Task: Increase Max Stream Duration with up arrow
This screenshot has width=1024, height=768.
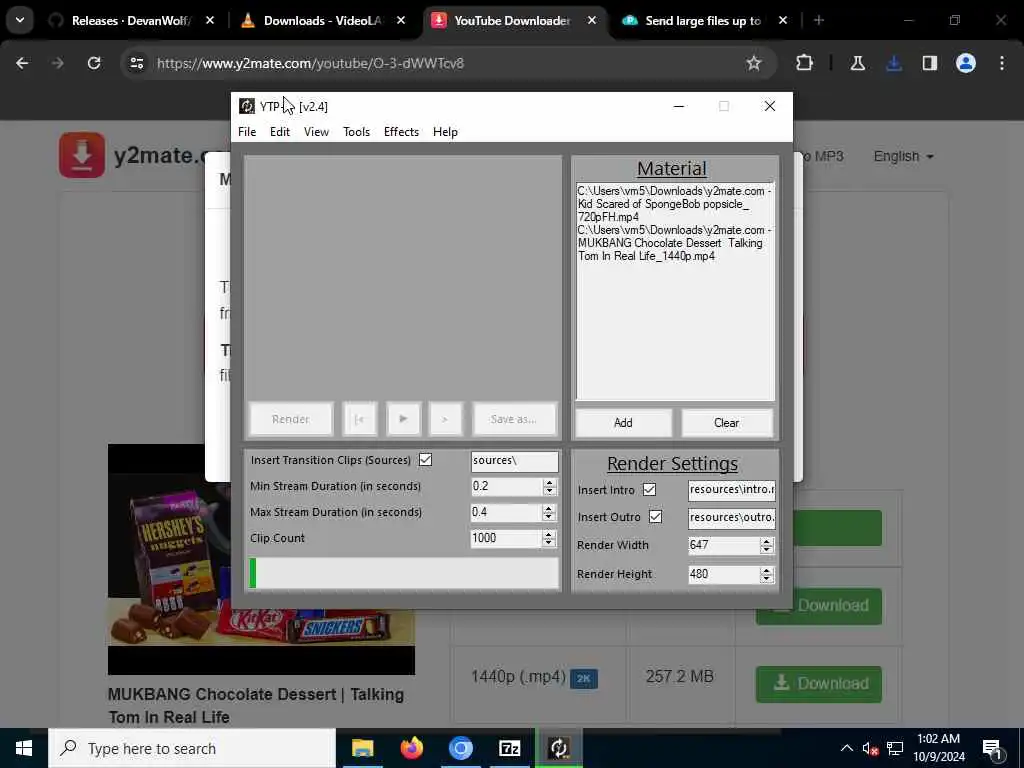Action: coord(549,508)
